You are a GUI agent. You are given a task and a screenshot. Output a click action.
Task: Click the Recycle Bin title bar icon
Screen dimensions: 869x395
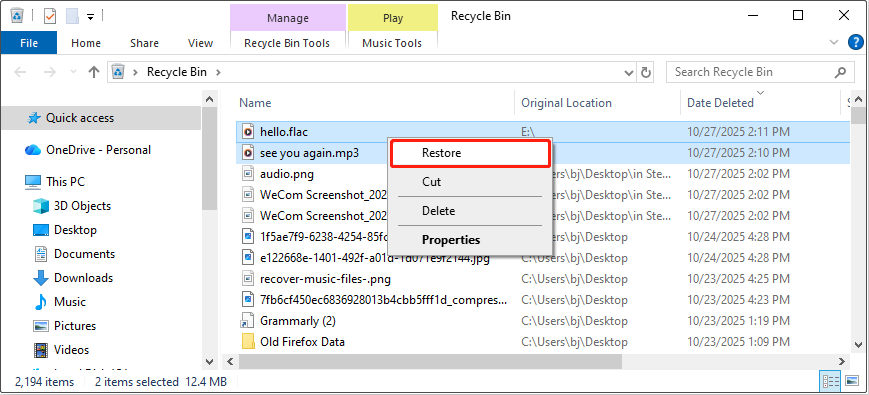coord(17,16)
